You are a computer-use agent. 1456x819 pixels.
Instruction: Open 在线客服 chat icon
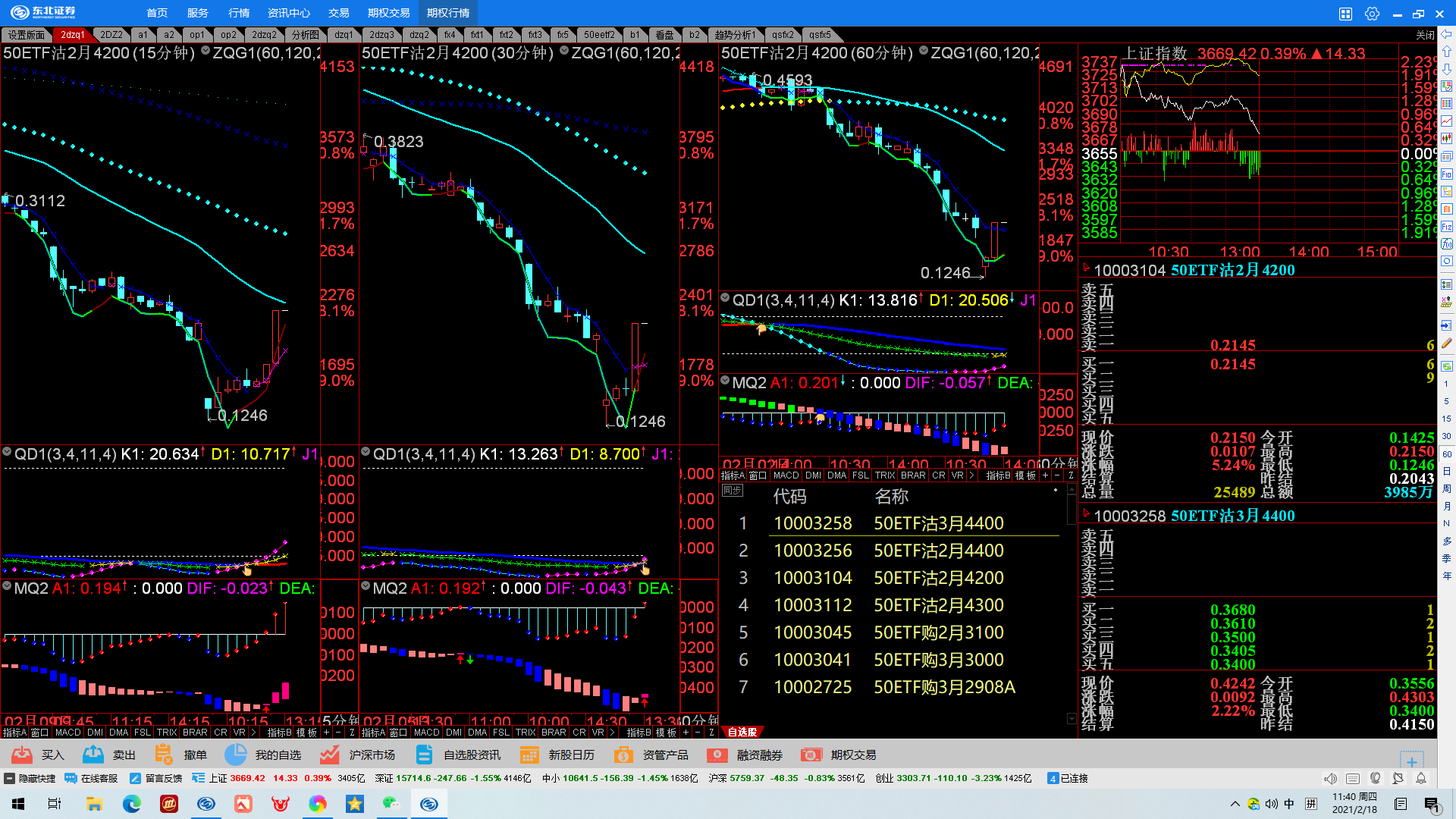click(71, 778)
